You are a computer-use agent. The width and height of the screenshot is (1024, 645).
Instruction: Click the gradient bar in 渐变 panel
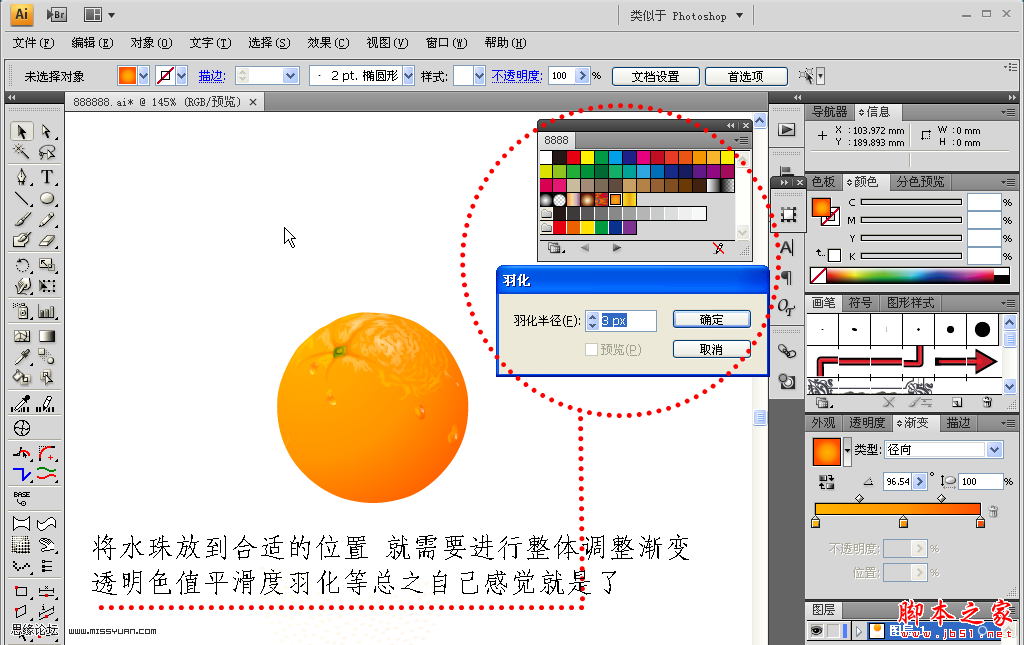click(897, 509)
